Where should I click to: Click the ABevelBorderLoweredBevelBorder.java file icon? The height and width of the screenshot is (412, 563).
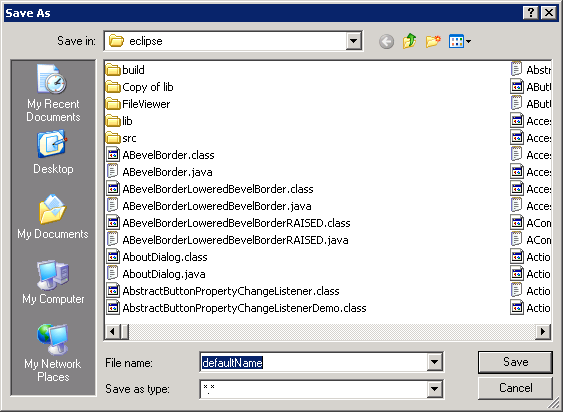[113, 206]
